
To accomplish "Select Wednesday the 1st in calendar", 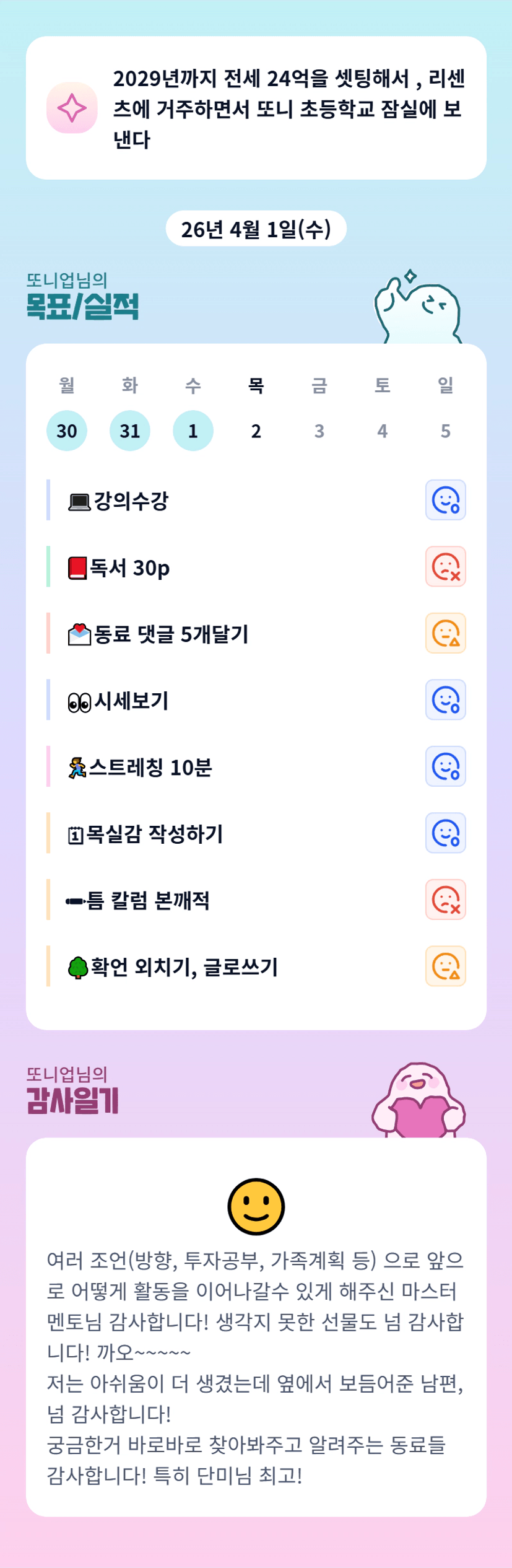I will coord(193,431).
